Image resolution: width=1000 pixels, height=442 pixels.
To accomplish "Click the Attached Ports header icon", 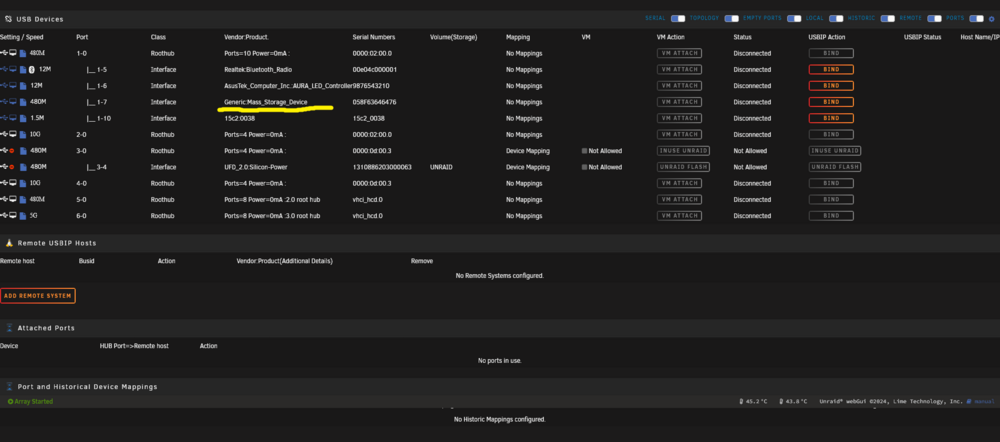I will pyautogui.click(x=9, y=328).
